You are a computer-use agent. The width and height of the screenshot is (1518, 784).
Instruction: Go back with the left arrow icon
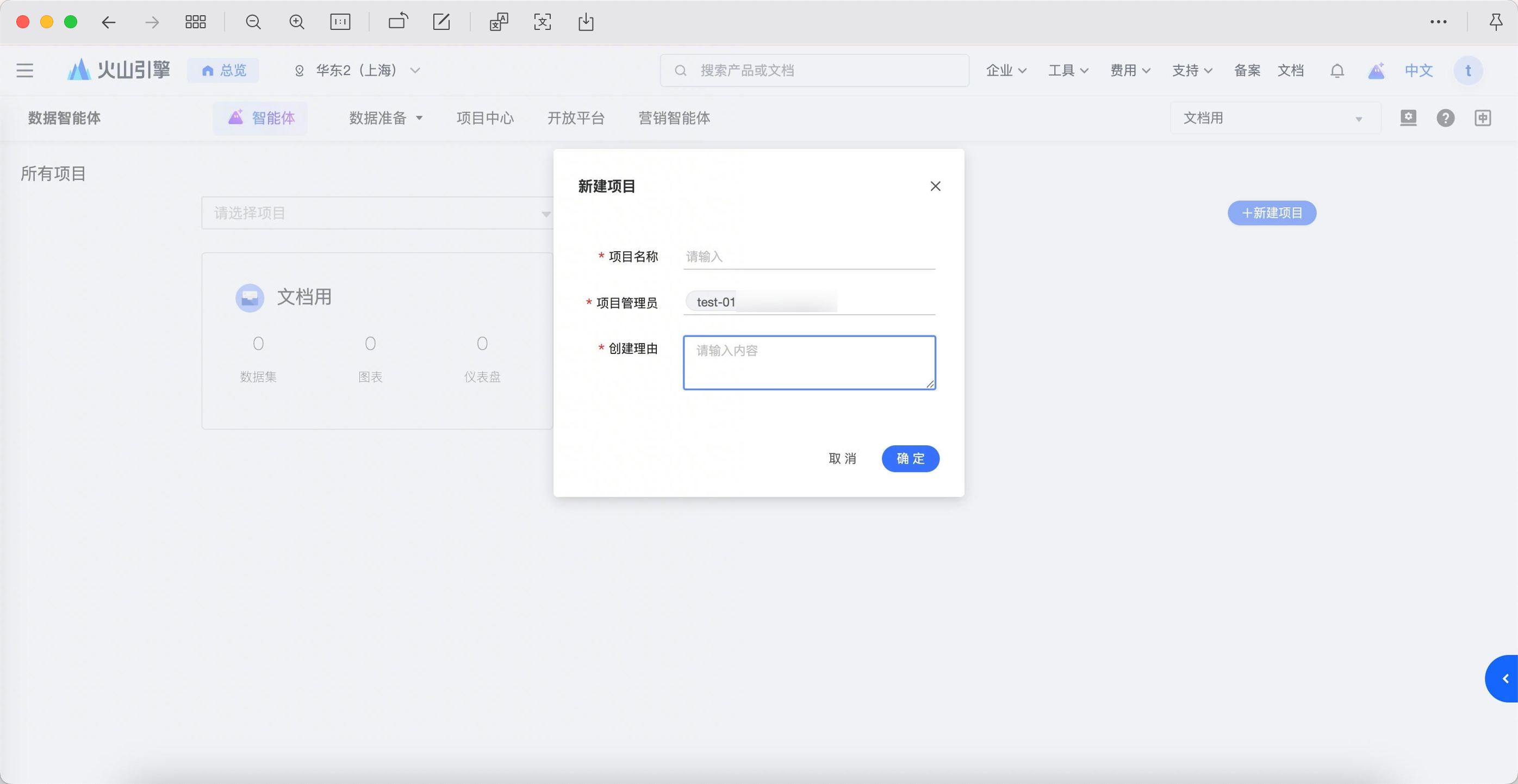tap(108, 22)
